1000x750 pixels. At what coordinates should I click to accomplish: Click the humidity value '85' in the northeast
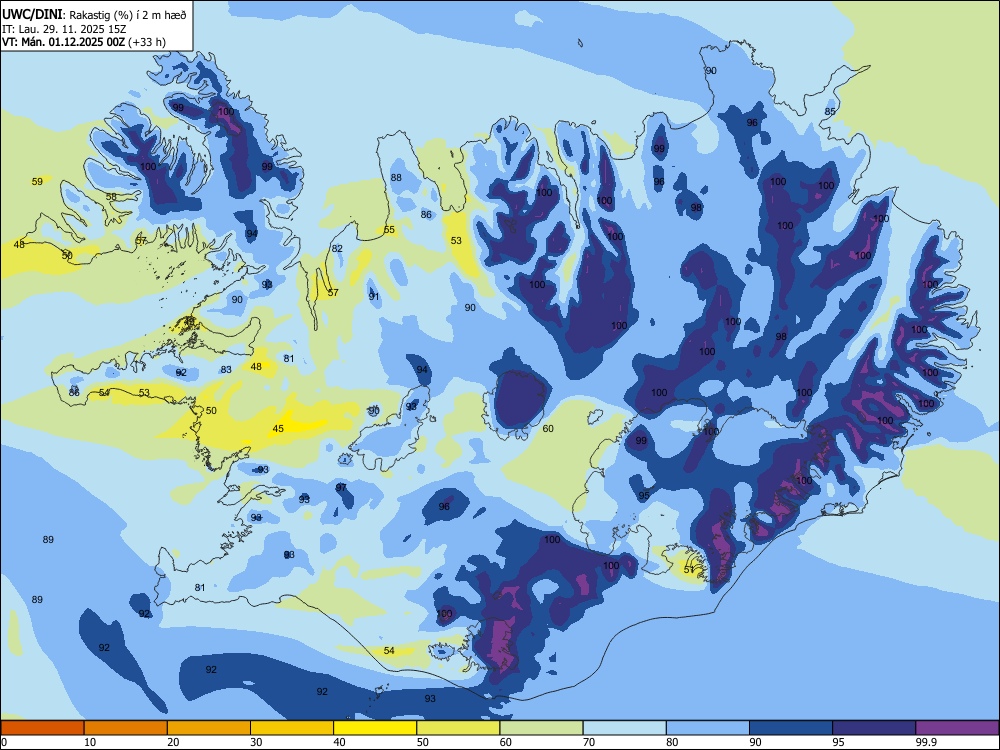830,112
